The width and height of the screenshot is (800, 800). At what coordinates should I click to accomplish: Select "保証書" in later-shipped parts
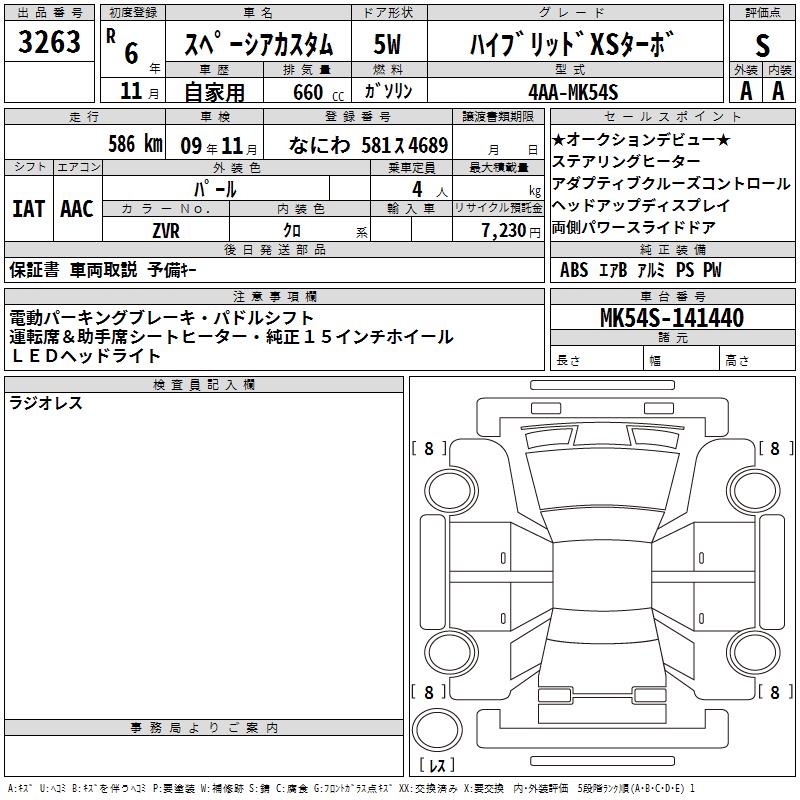pos(34,269)
